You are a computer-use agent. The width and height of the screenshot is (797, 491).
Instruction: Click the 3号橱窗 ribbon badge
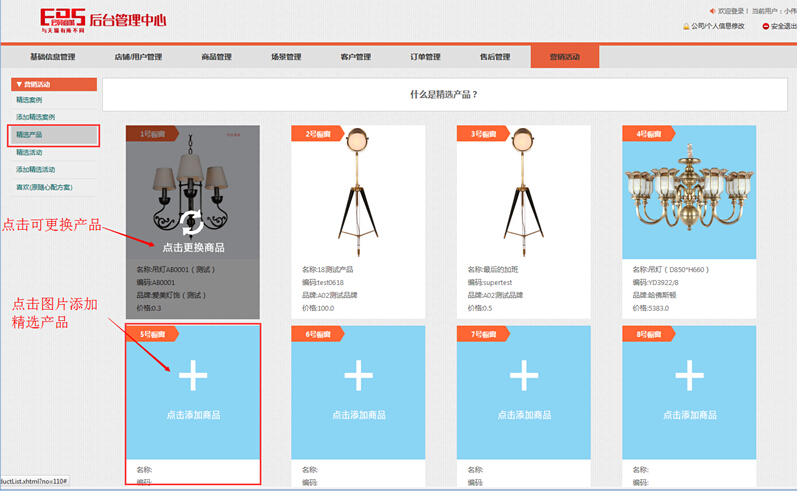[483, 134]
